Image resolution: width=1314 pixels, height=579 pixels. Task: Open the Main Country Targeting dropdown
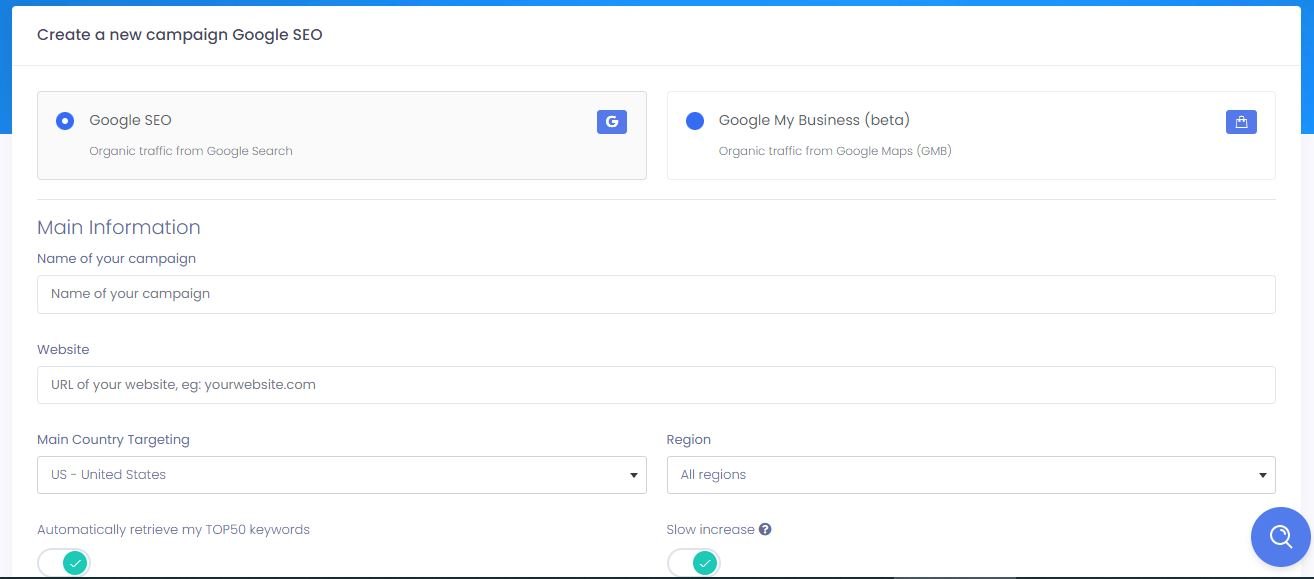click(x=342, y=475)
